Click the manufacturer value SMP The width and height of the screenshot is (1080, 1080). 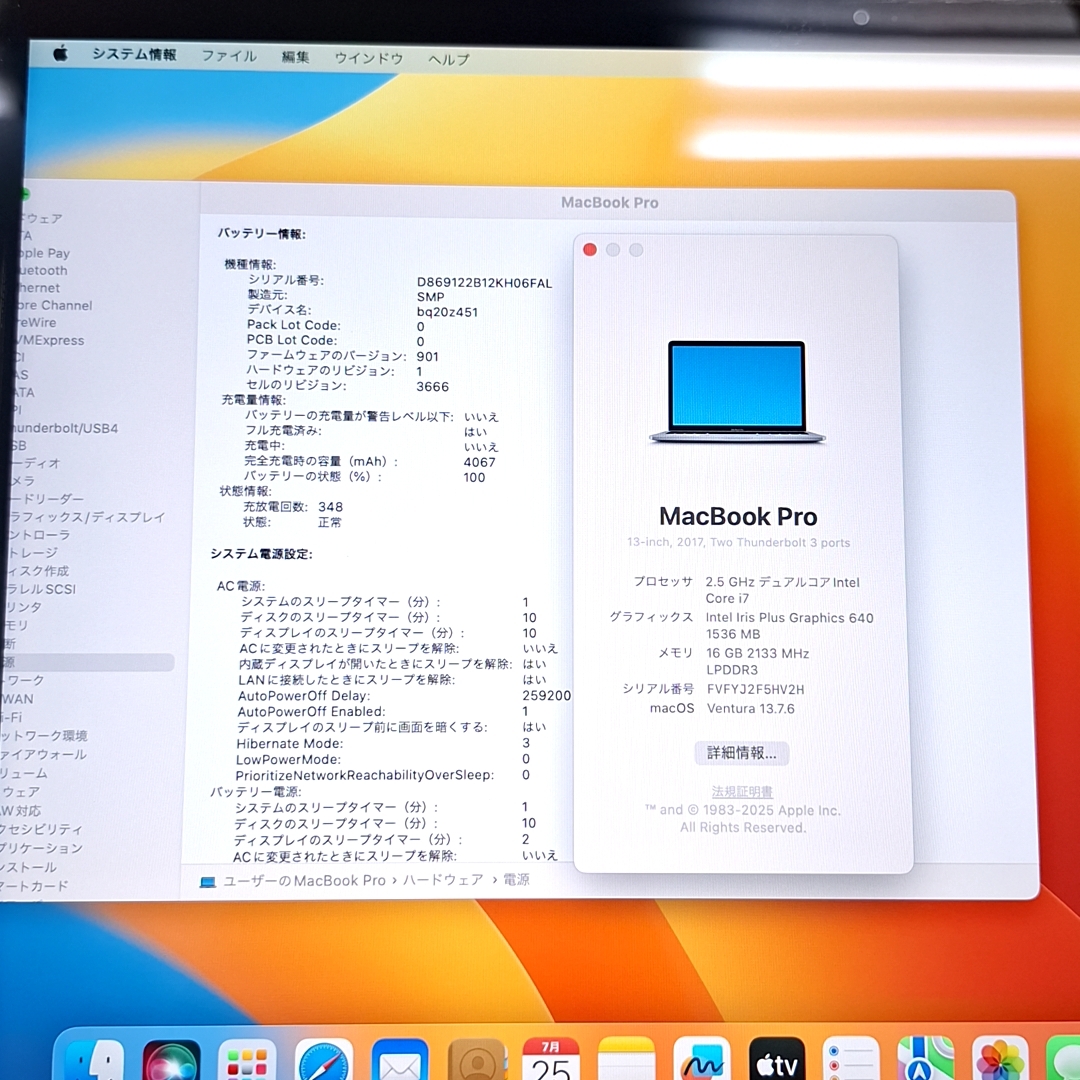[x=430, y=297]
